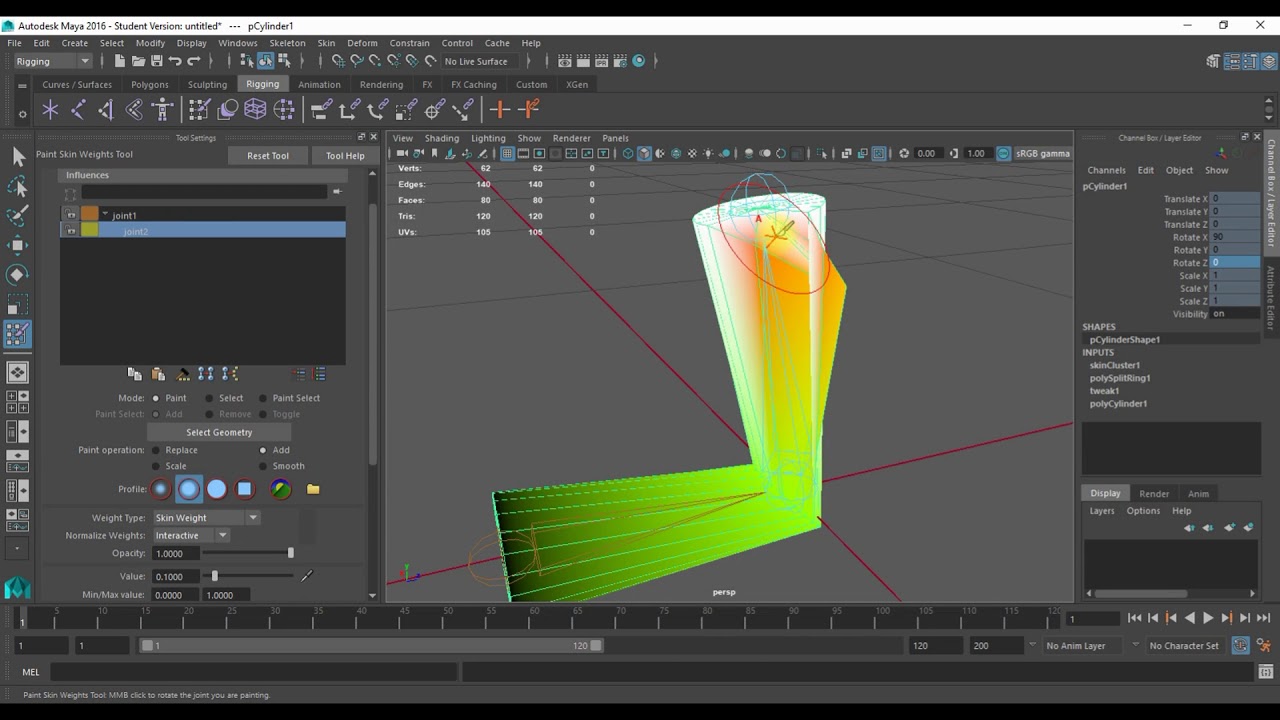Switch to the Animation shelf tab
This screenshot has width=1280, height=720.
click(x=319, y=85)
